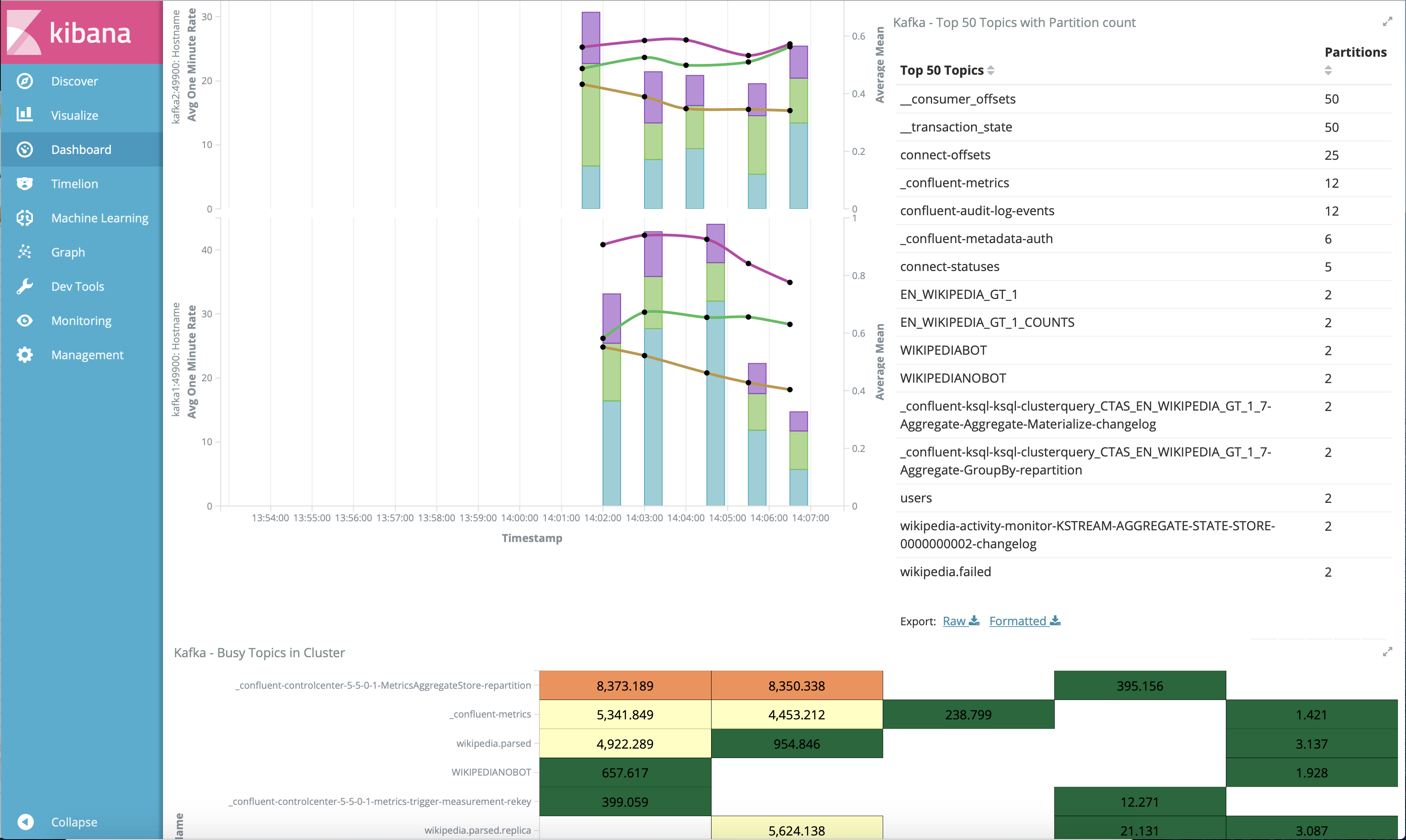This screenshot has width=1406, height=840.
Task: Open the Management menu label
Action: point(87,355)
